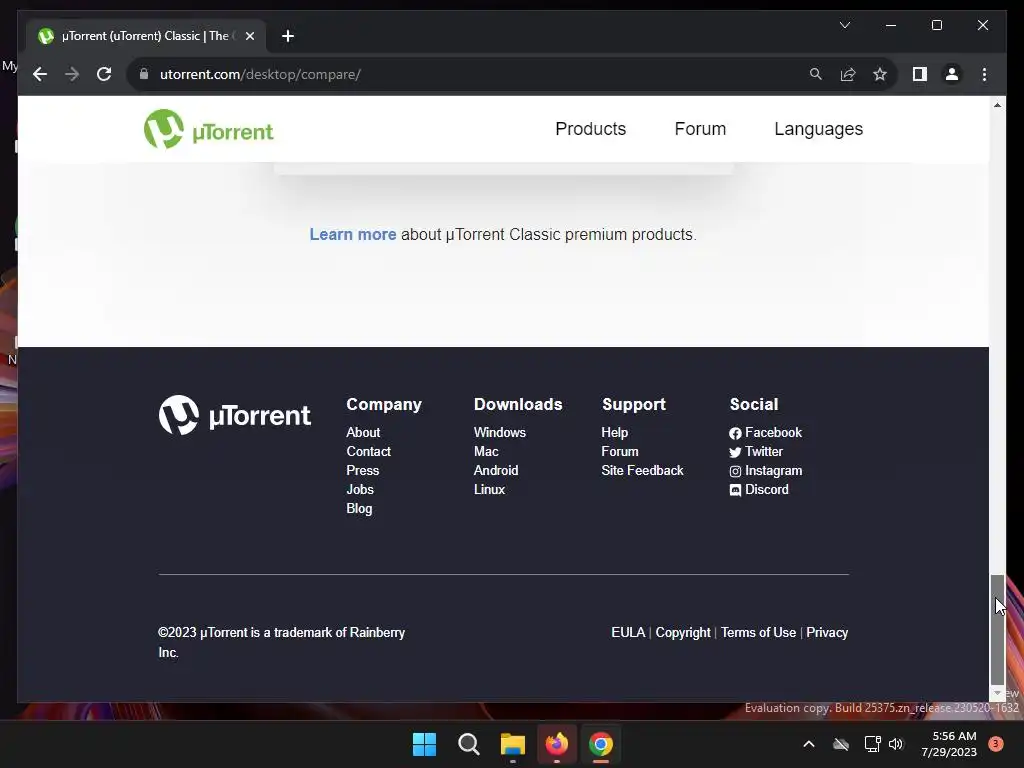The image size is (1024, 768).
Task: Select the µTorrent Classic browser tab
Action: pyautogui.click(x=146, y=36)
